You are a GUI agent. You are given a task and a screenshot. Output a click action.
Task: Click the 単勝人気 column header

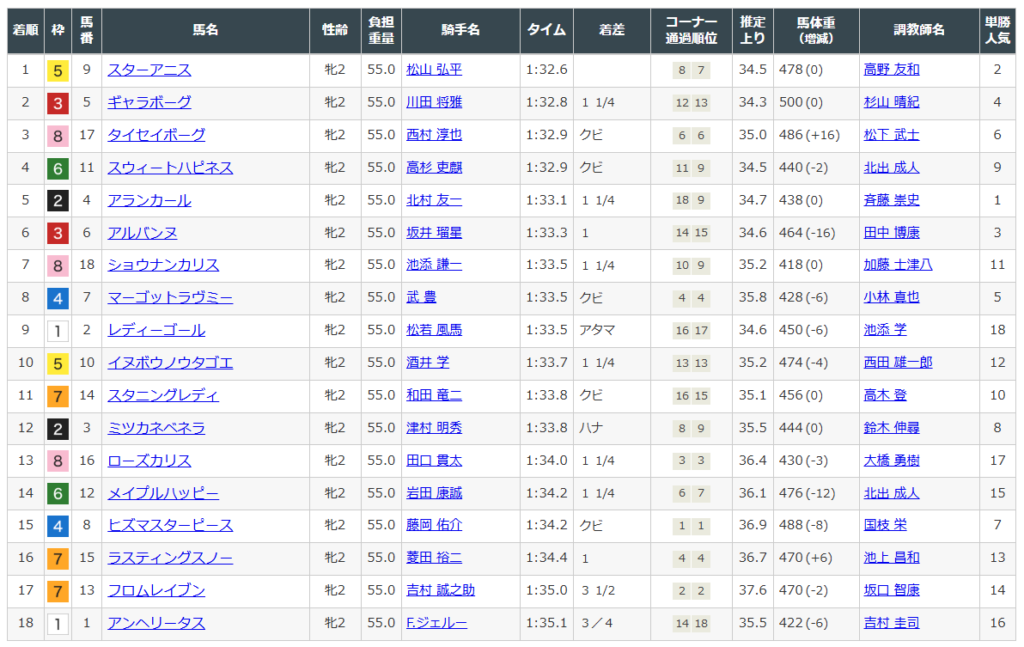tap(997, 31)
